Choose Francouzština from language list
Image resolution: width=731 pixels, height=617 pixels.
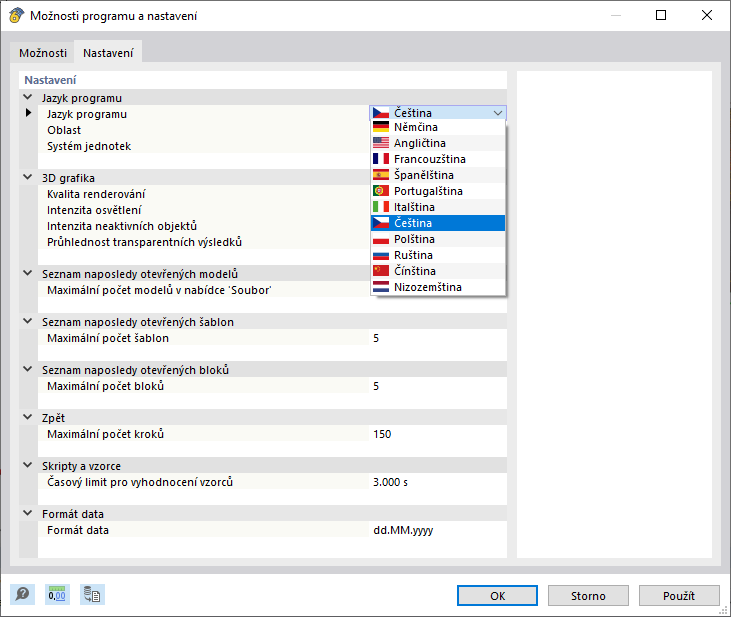click(x=438, y=159)
